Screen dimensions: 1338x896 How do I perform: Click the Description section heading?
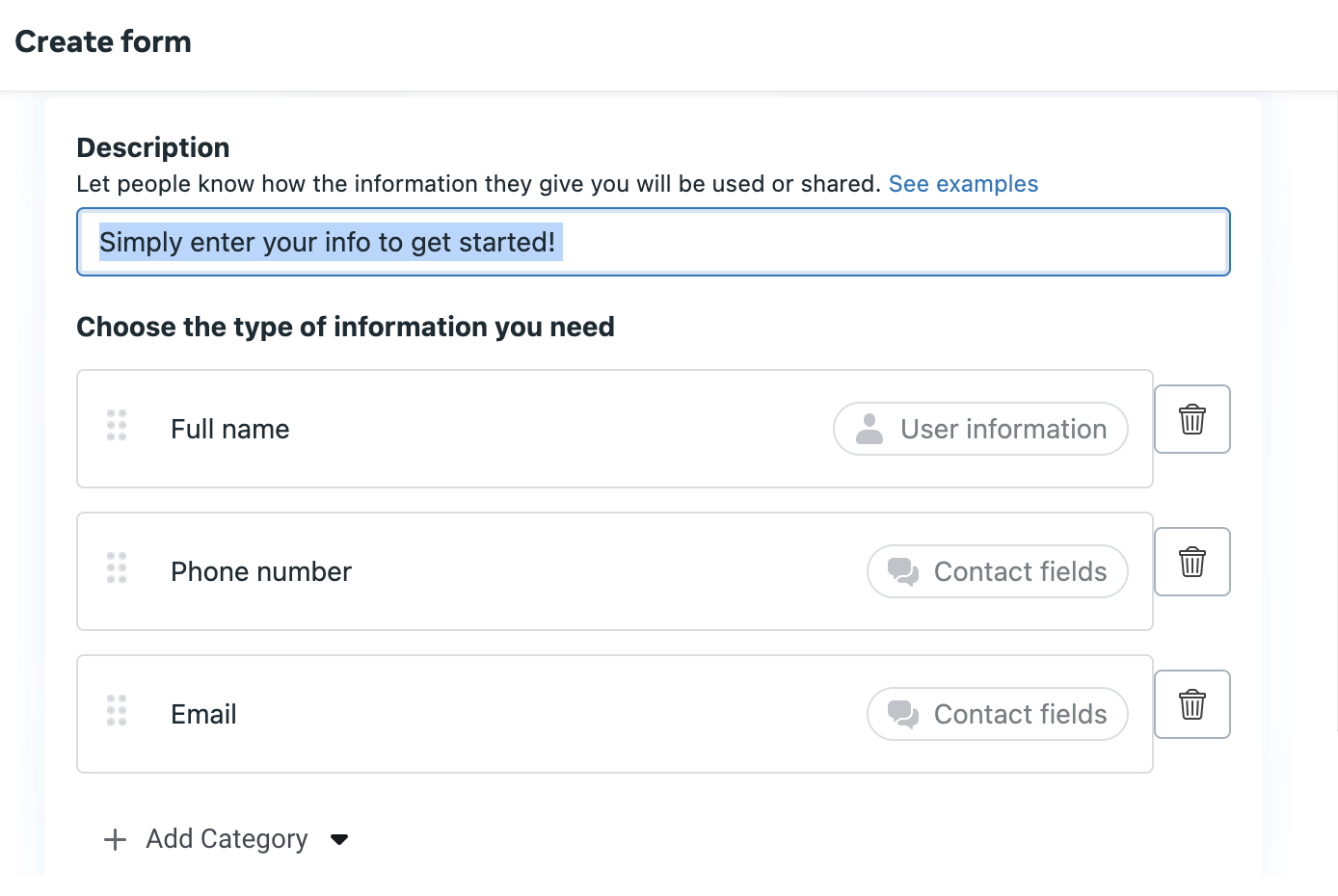click(153, 147)
